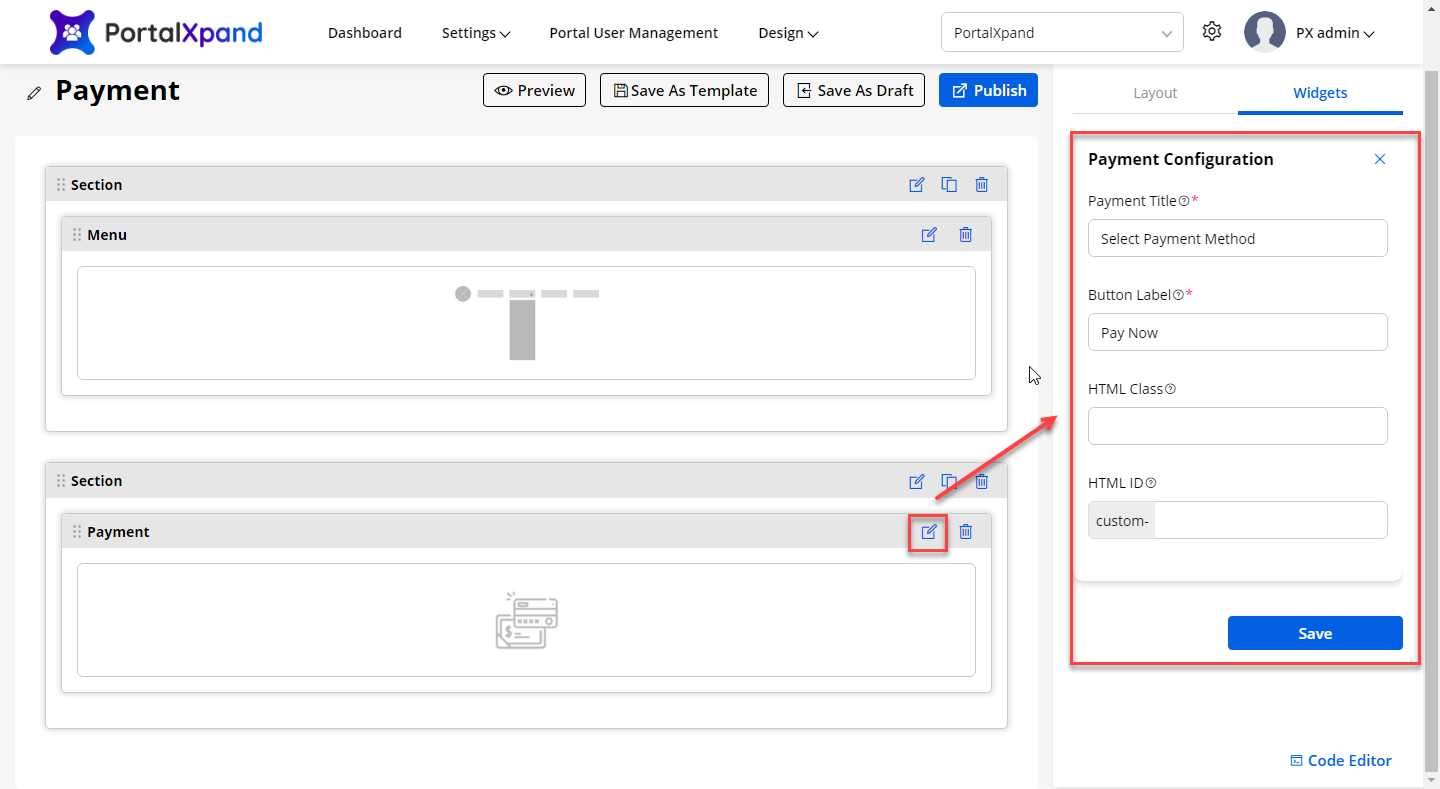Open the Code Editor link
Screen dimensions: 1440x789
tap(1341, 761)
